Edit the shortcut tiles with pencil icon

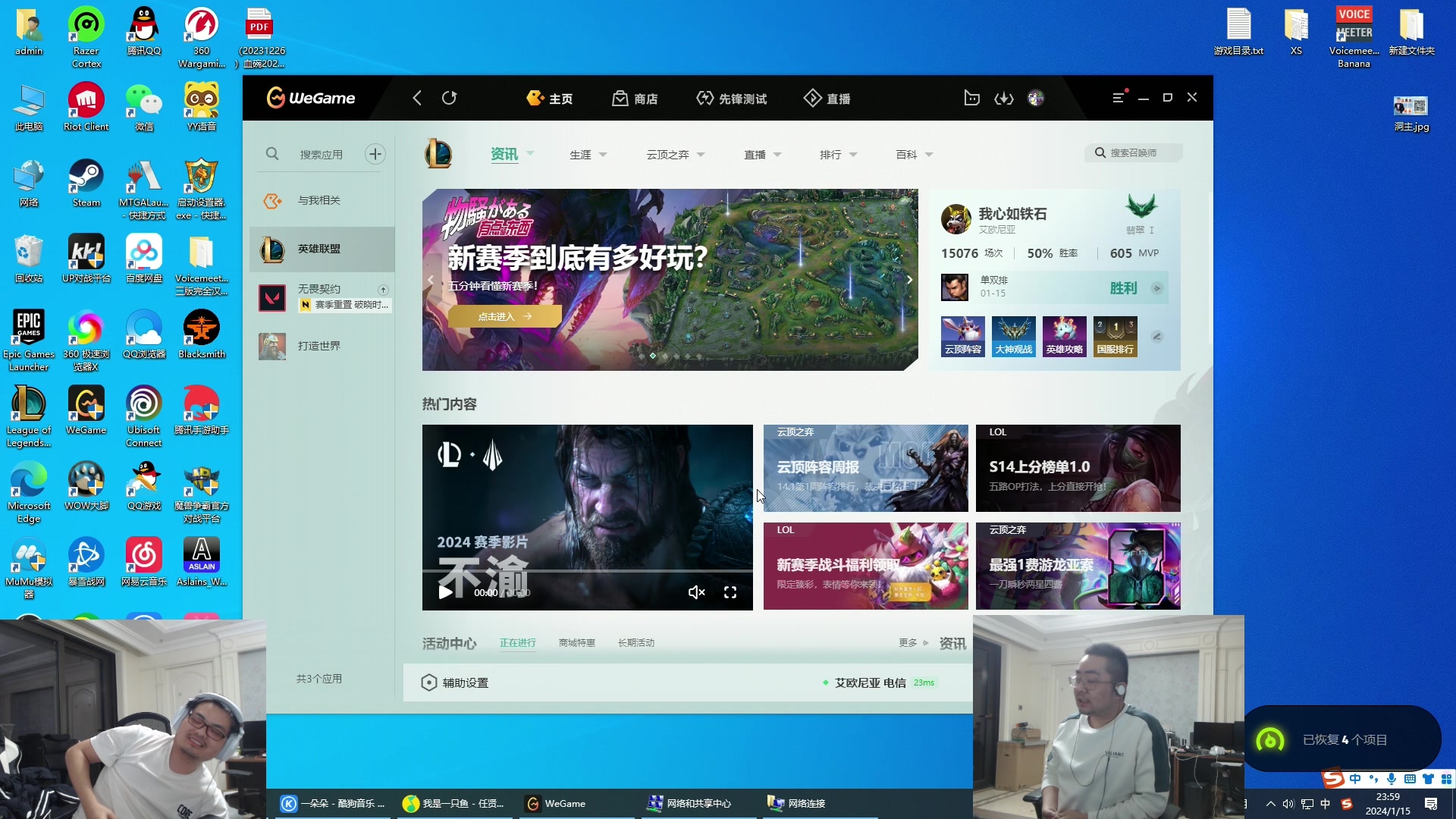coord(1157,337)
